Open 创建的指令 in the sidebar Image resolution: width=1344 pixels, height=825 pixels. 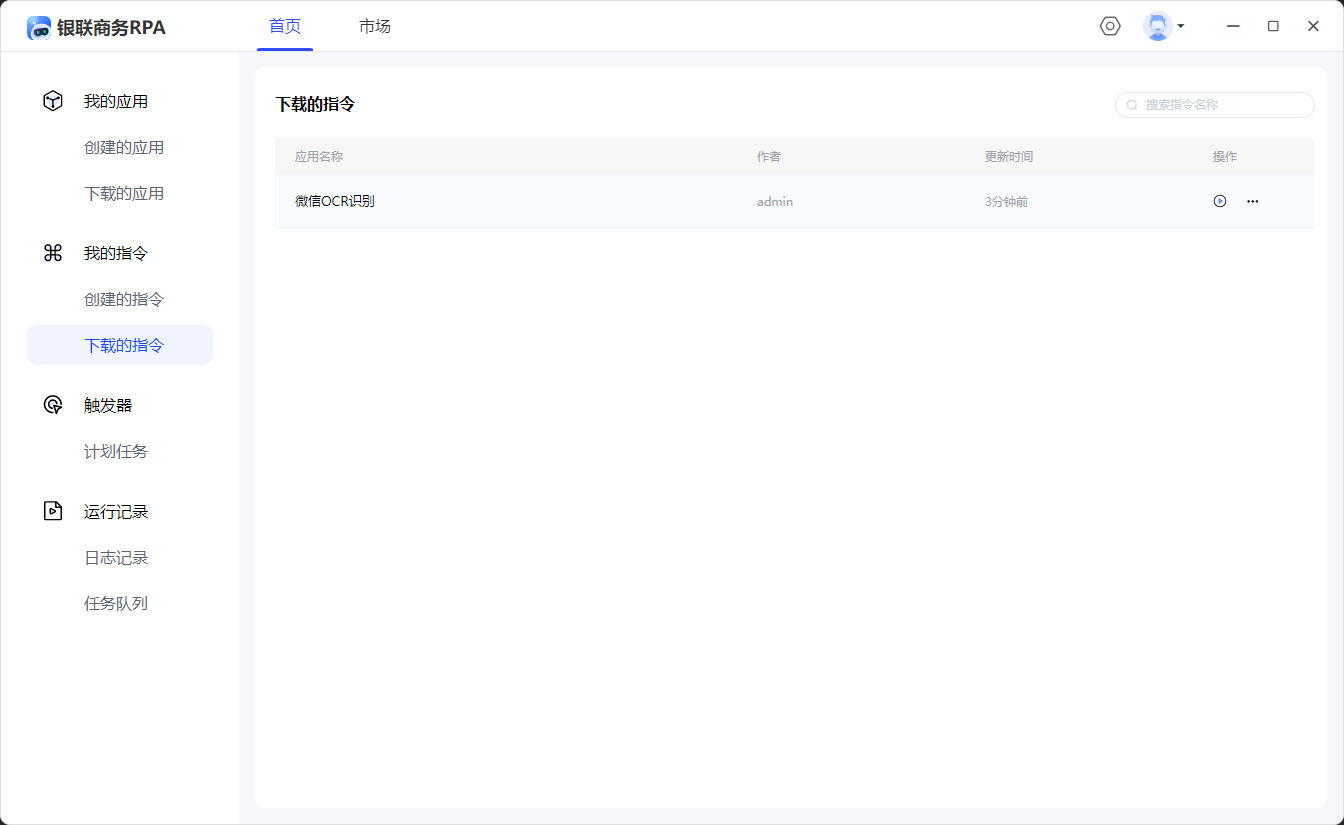point(124,299)
